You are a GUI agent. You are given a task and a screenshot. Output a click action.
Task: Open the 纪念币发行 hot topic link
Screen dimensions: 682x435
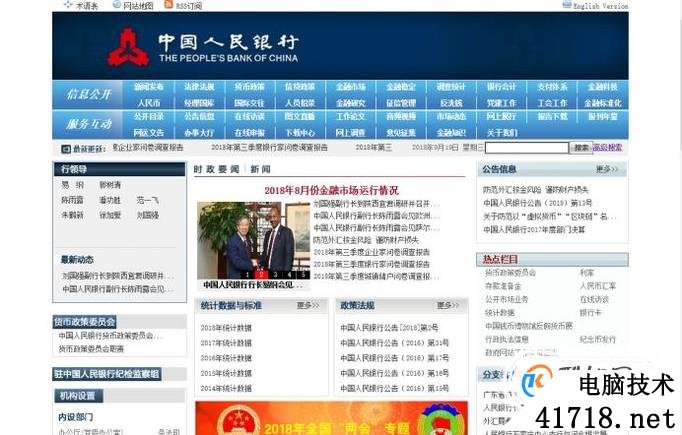pos(598,339)
